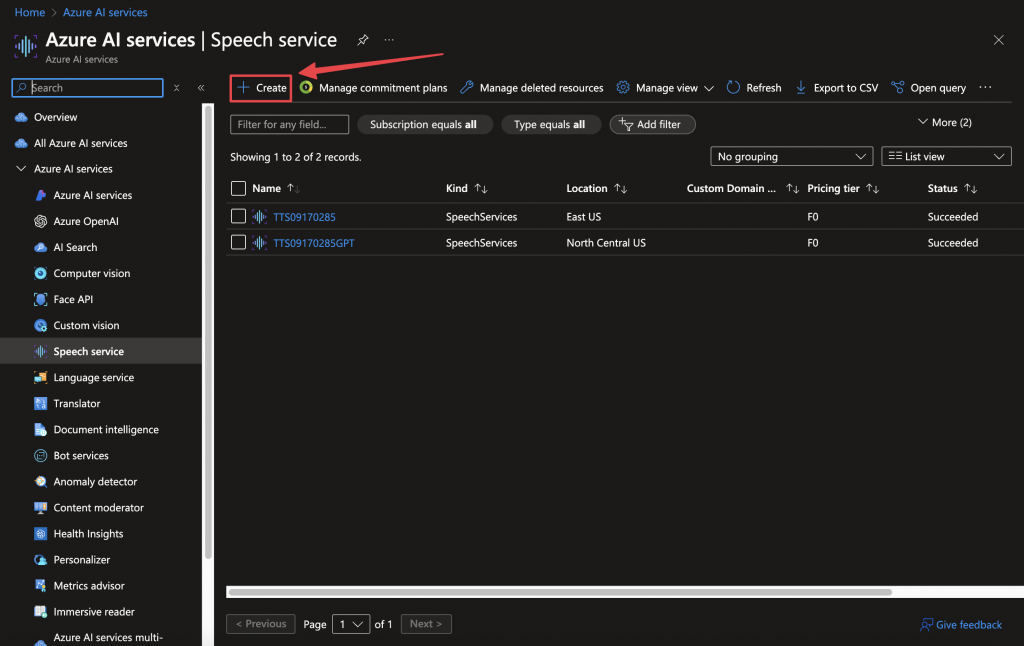This screenshot has width=1024, height=646.
Task: Open Health Insights from sidebar
Action: (x=88, y=534)
